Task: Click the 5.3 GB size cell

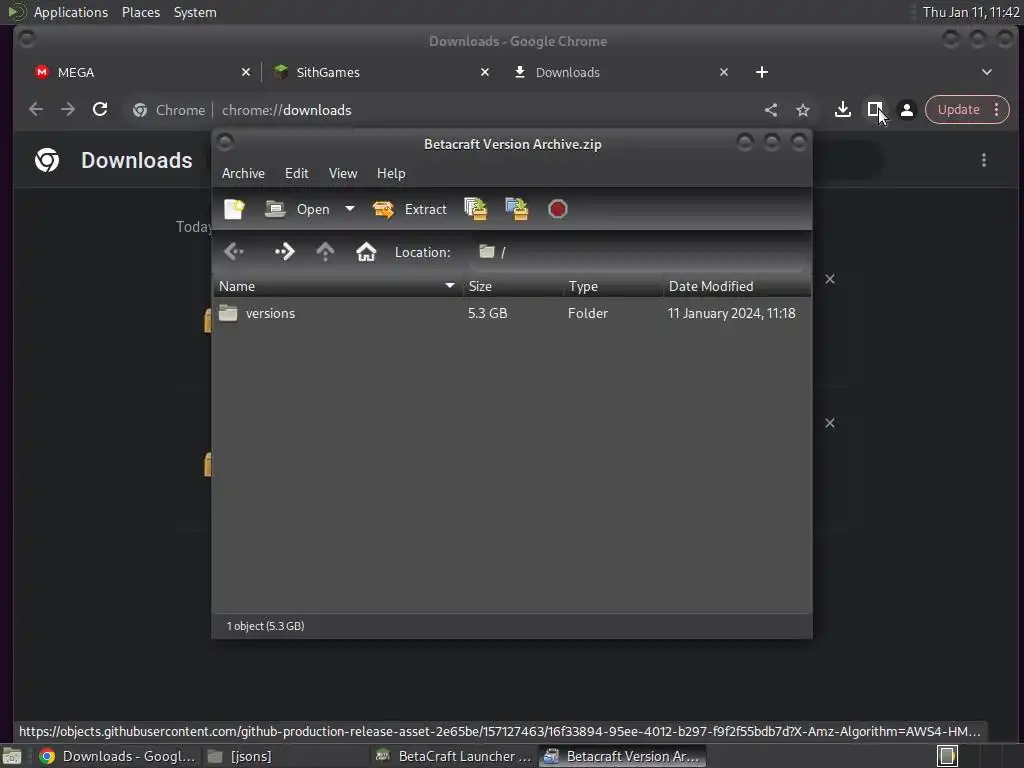Action: (487, 313)
